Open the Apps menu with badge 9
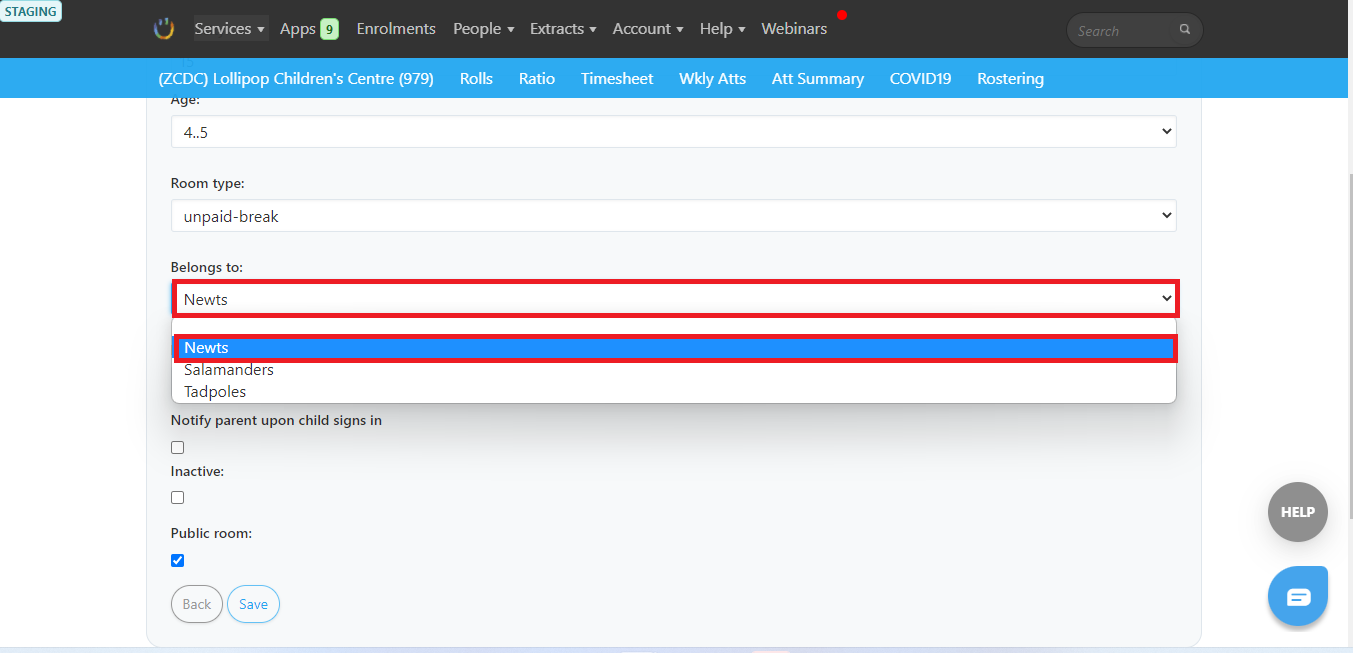The image size is (1353, 653). [309, 29]
